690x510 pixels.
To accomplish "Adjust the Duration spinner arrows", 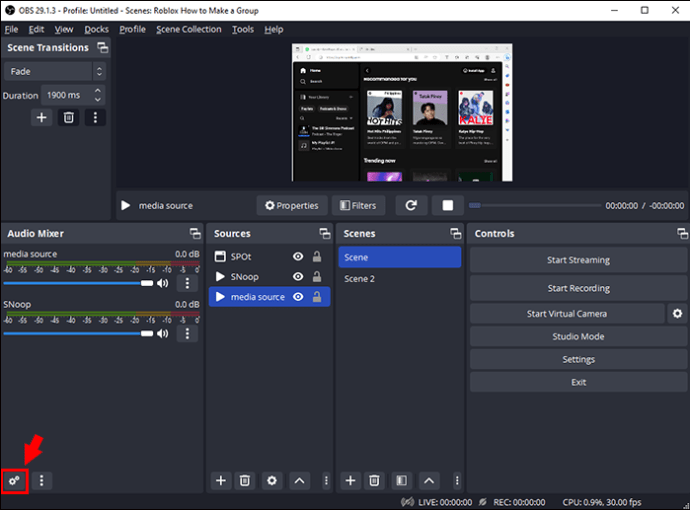I will pyautogui.click(x=98, y=95).
